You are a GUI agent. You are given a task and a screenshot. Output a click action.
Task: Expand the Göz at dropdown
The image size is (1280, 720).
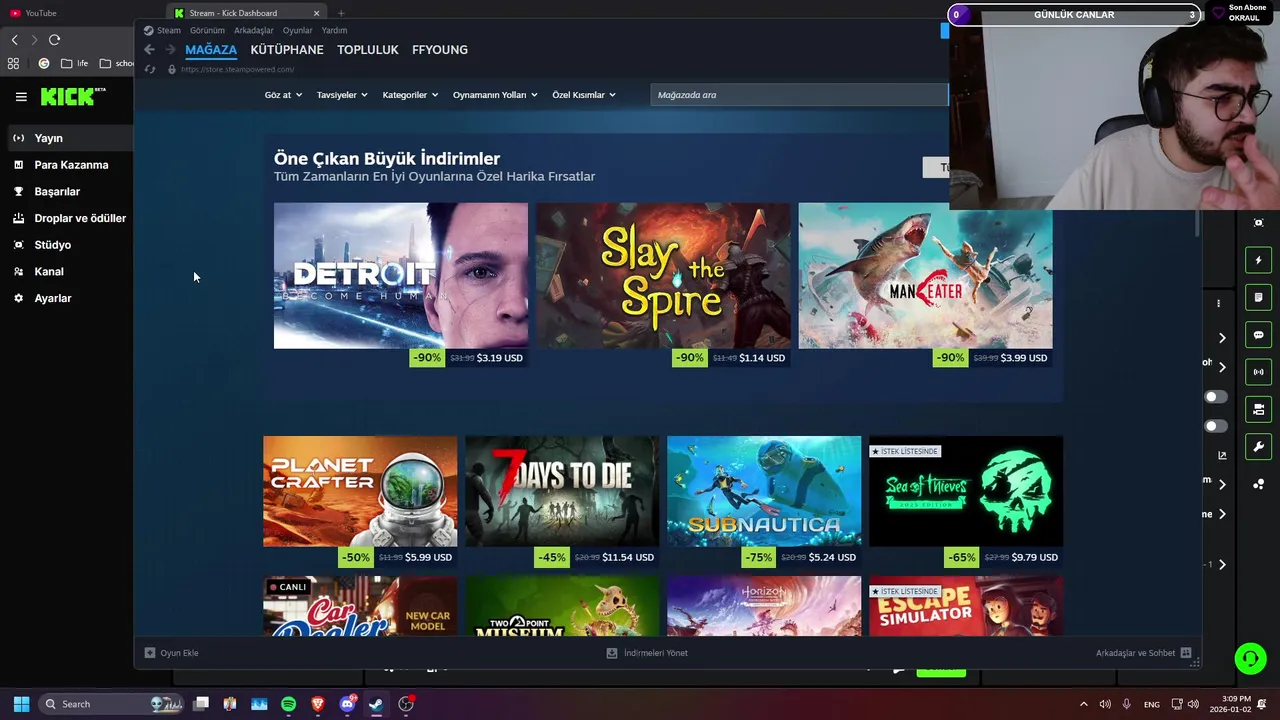coord(283,95)
